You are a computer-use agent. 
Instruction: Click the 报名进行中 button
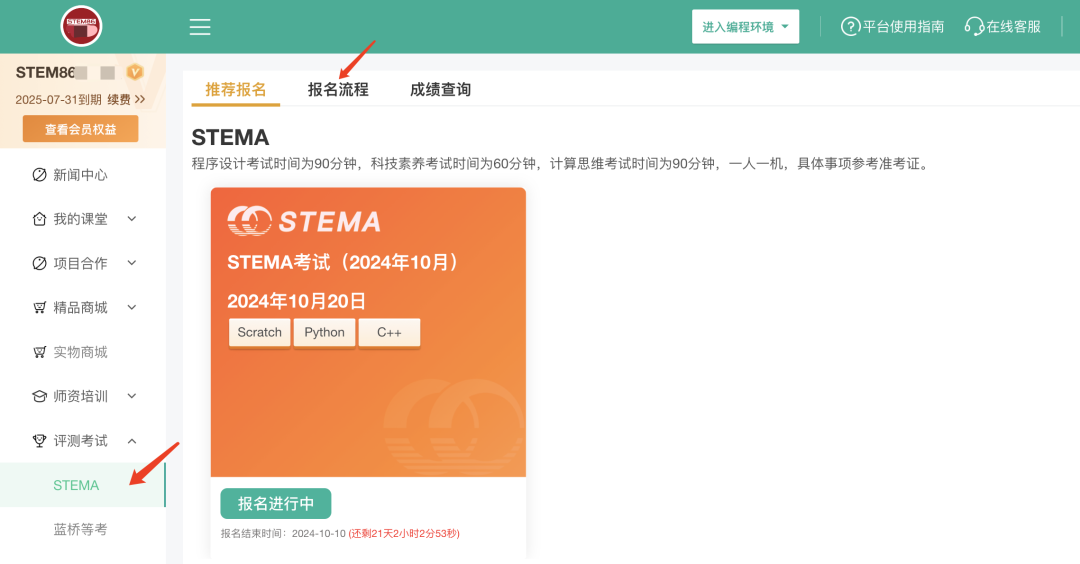click(276, 503)
